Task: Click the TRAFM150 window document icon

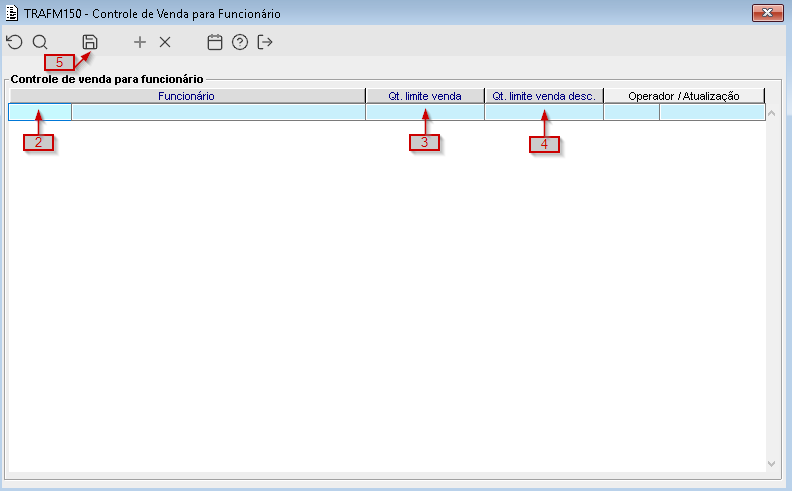Action: tap(12, 13)
